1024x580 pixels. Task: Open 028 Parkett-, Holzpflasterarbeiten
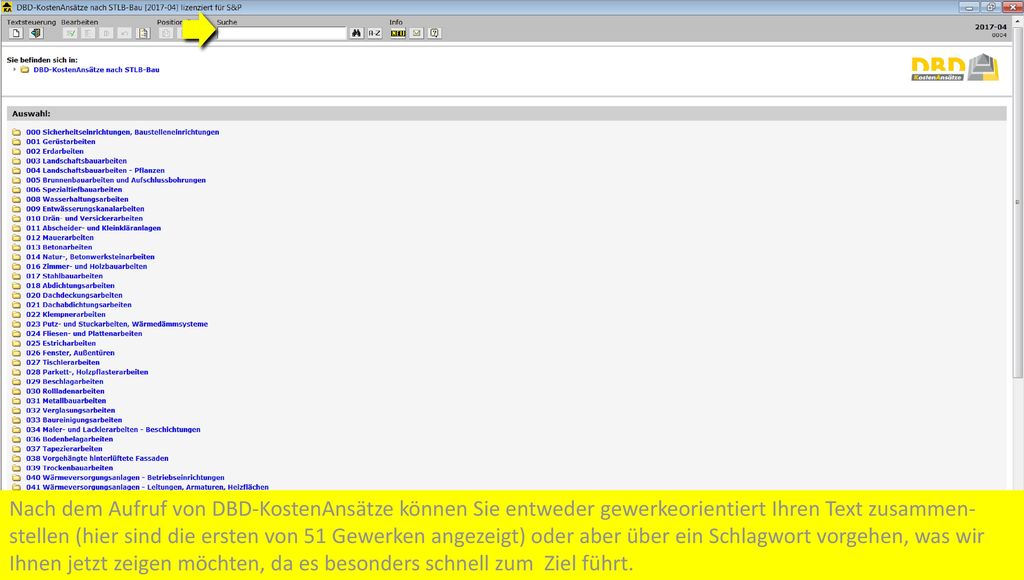(87, 372)
